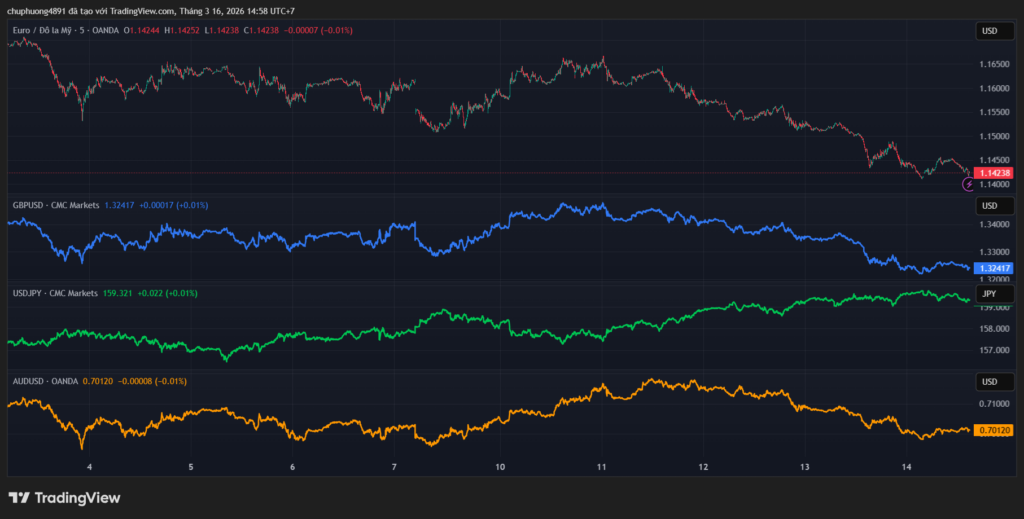Select the Euro / Đô la Mỹ symbol title
This screenshot has height=519, width=1024.
click(x=50, y=30)
